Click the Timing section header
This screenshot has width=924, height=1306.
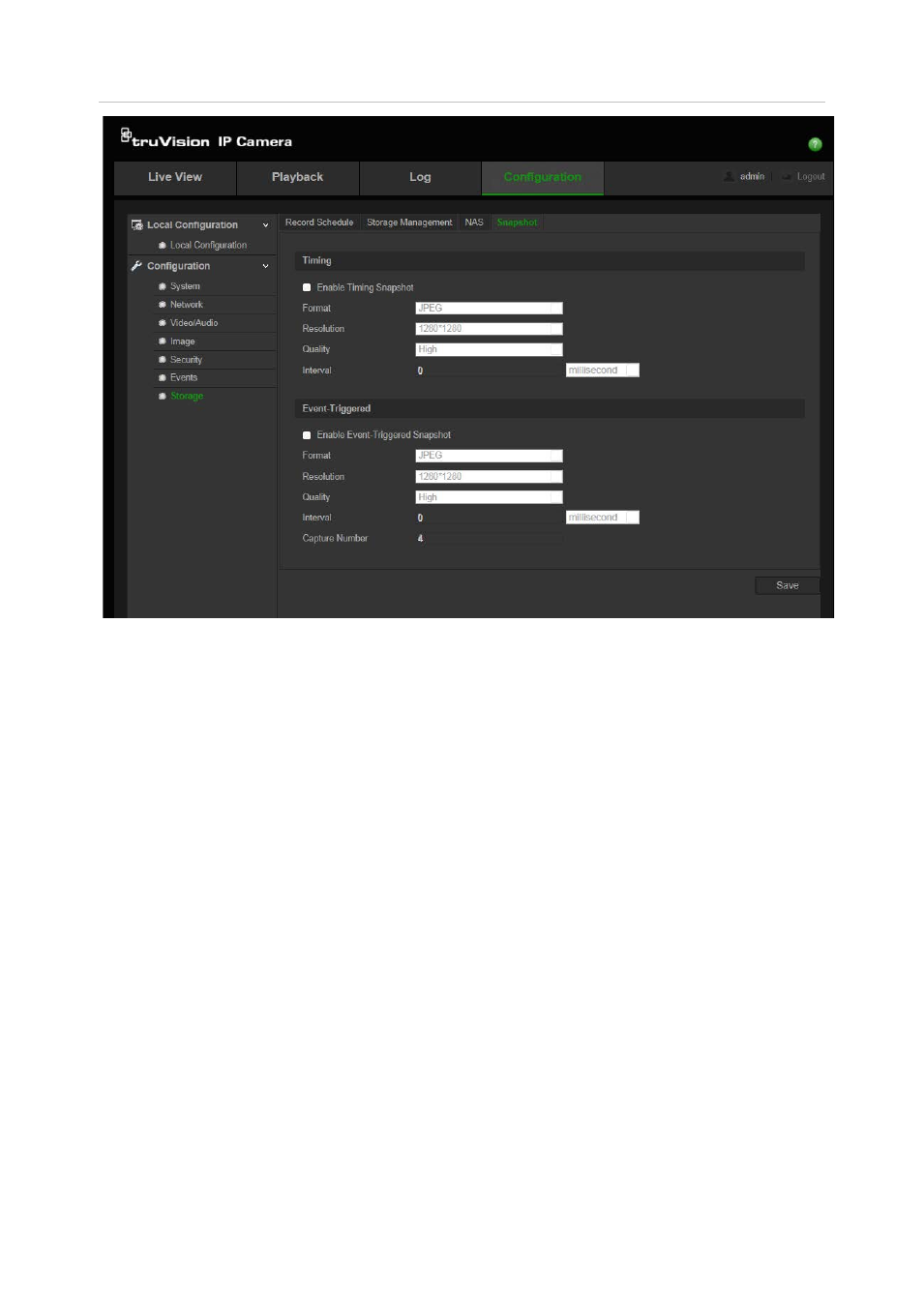(550, 261)
